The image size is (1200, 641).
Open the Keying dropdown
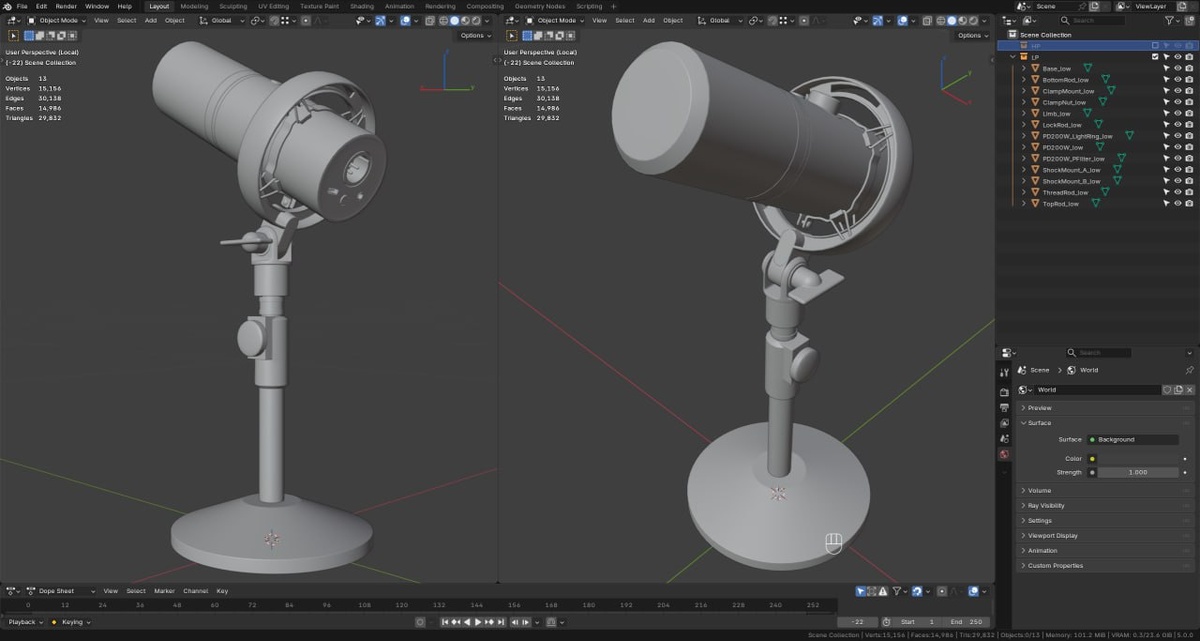pos(76,622)
